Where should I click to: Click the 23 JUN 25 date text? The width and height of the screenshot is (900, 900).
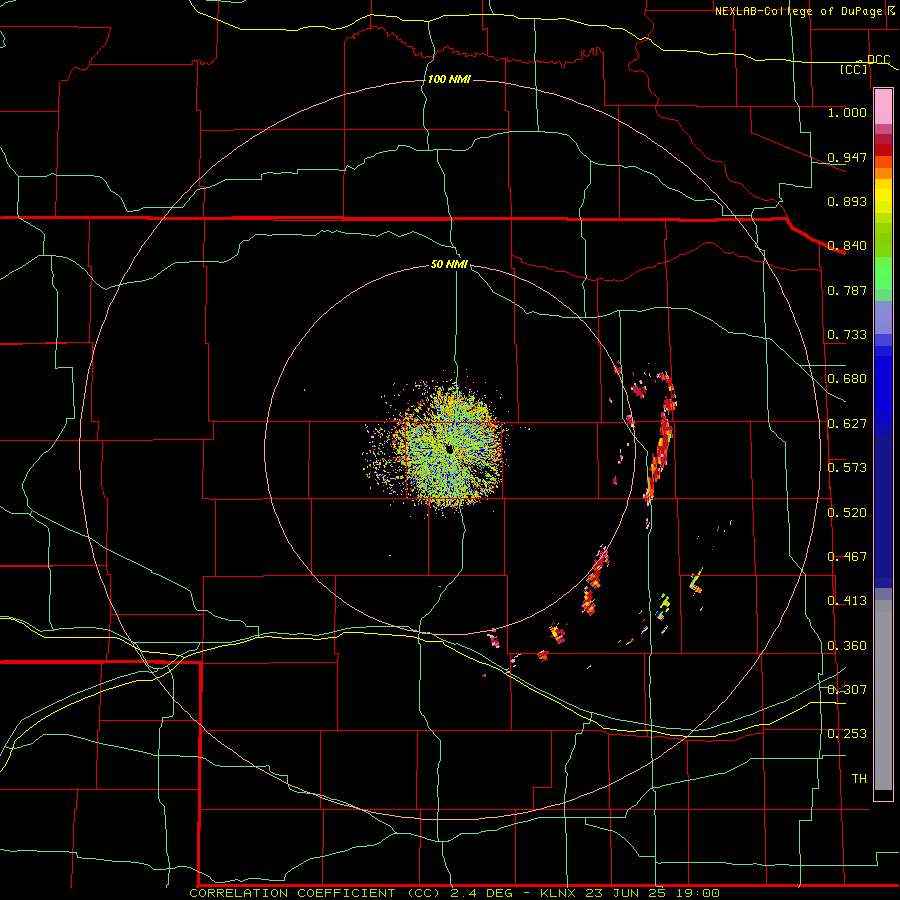tap(624, 893)
